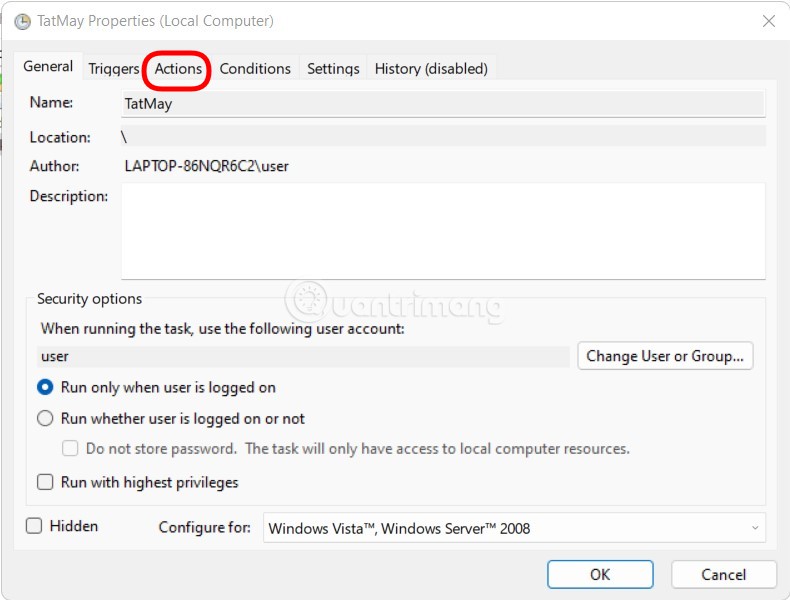
Task: View the History (disabled) tab
Action: [x=431, y=69]
